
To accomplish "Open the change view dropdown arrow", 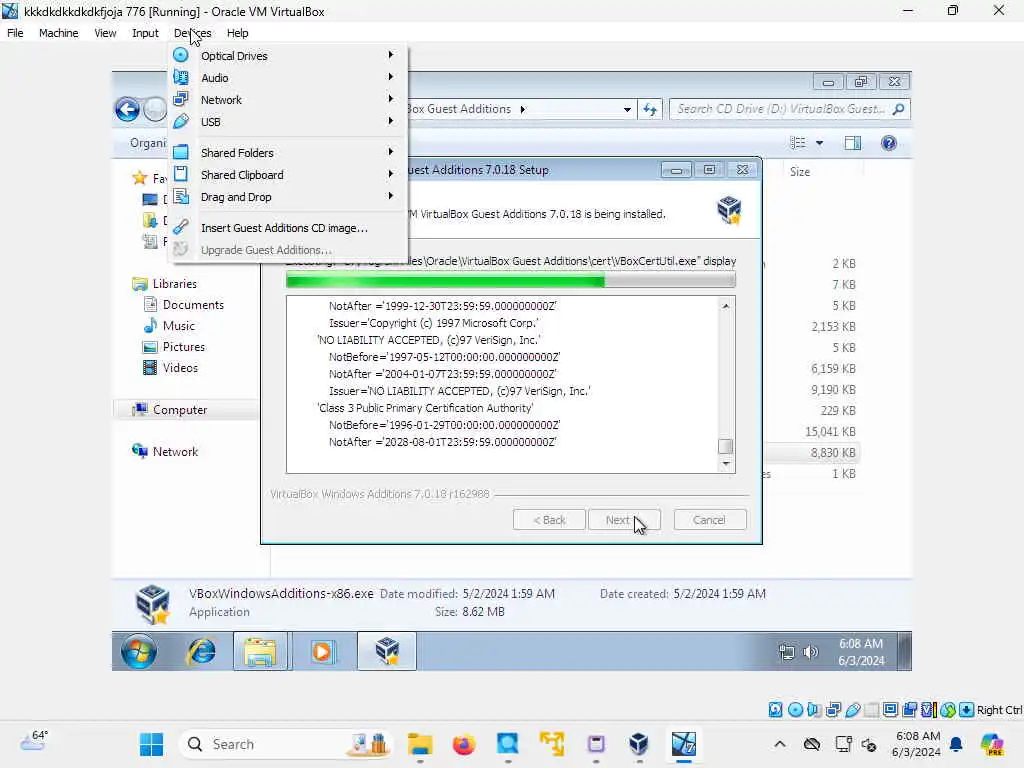I will [x=820, y=143].
